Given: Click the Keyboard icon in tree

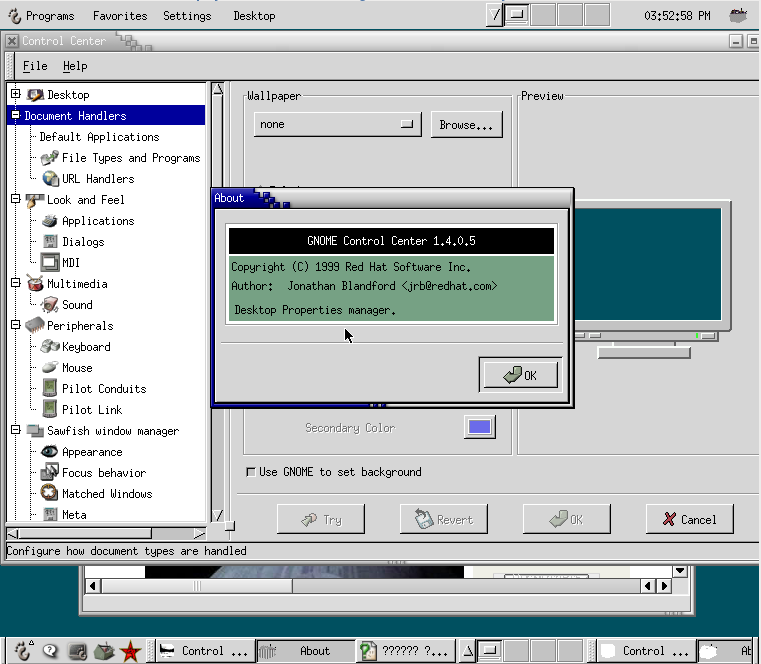Looking at the screenshot, I should 50,347.
